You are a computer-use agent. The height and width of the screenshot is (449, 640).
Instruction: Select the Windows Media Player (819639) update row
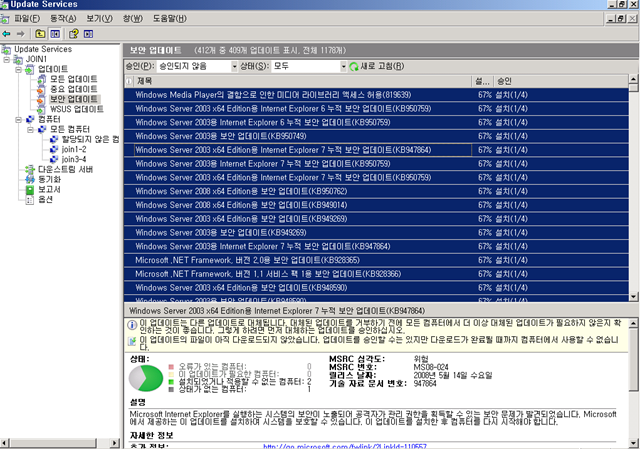[376, 95]
